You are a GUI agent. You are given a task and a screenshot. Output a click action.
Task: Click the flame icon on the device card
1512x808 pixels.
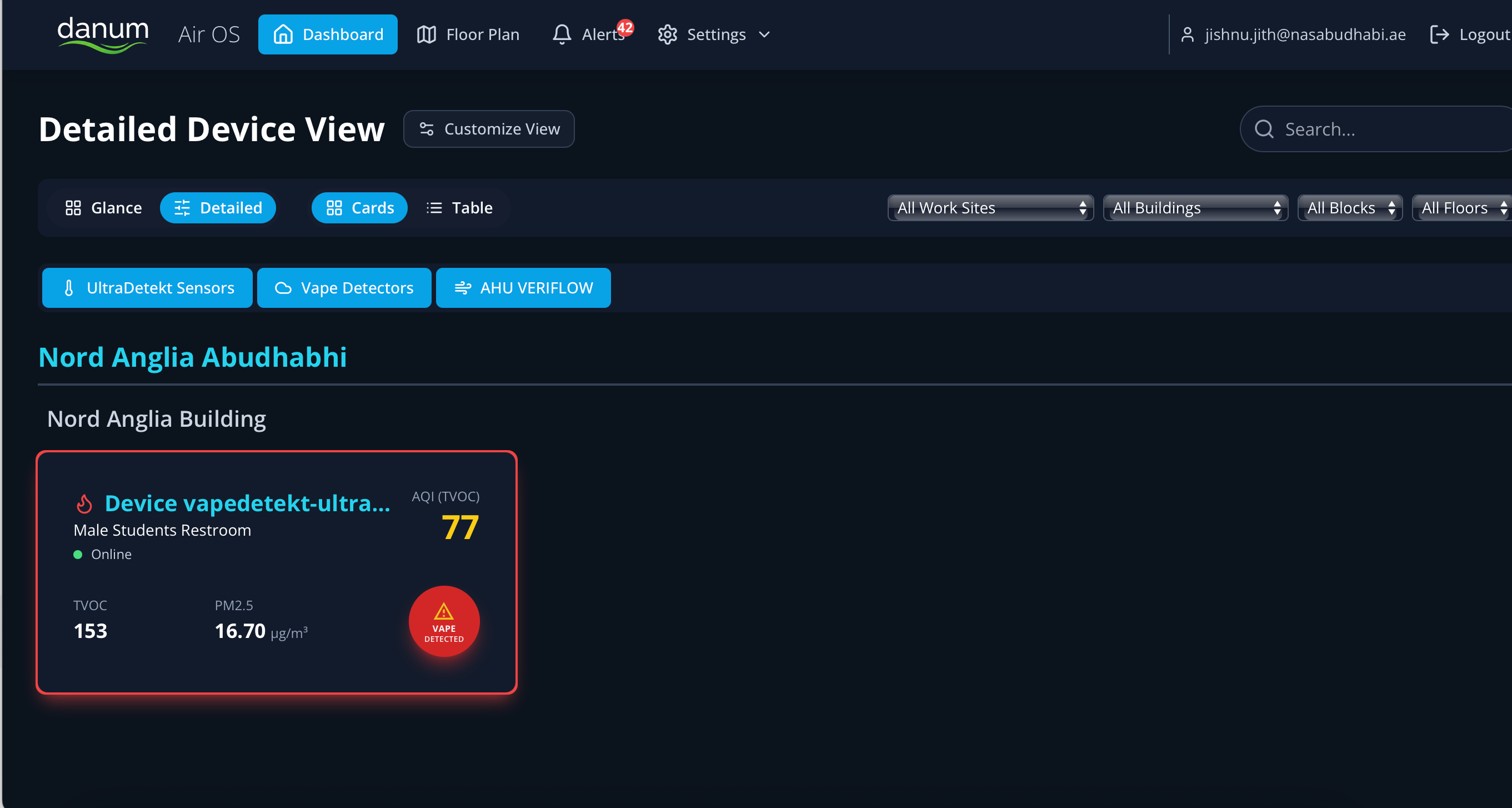click(x=84, y=503)
